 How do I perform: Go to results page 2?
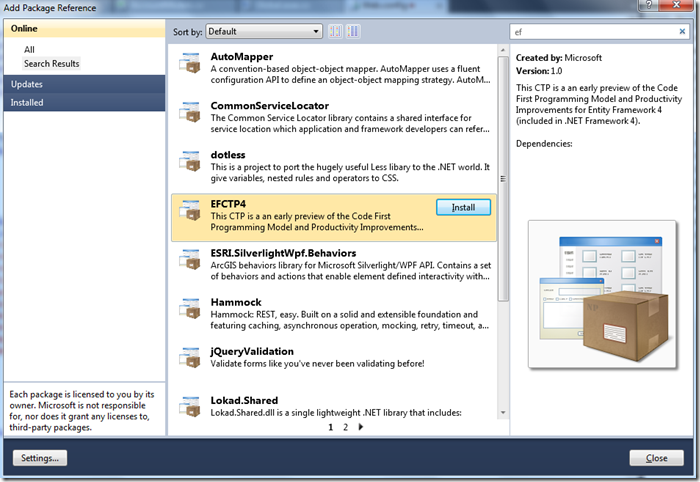click(345, 427)
